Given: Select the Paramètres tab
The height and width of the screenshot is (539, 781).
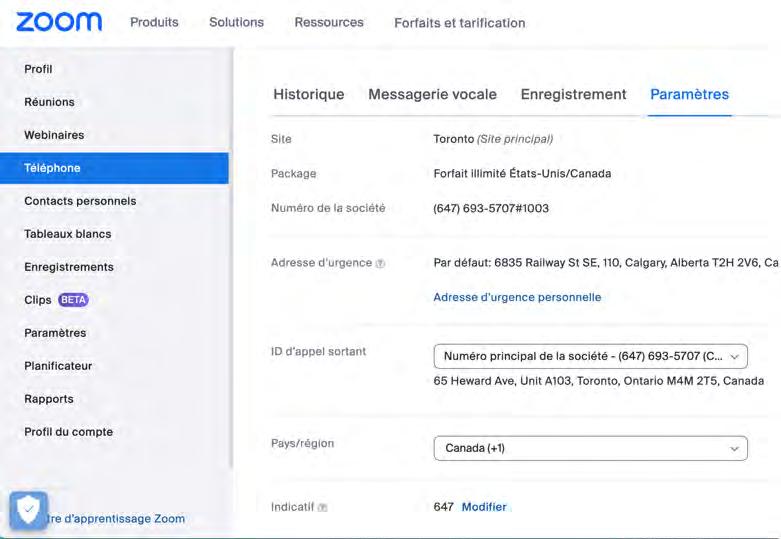Looking at the screenshot, I should (x=689, y=94).
